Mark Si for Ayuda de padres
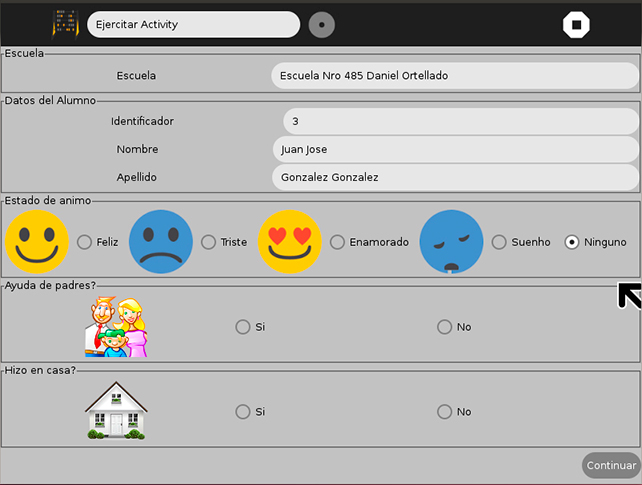 (x=242, y=327)
